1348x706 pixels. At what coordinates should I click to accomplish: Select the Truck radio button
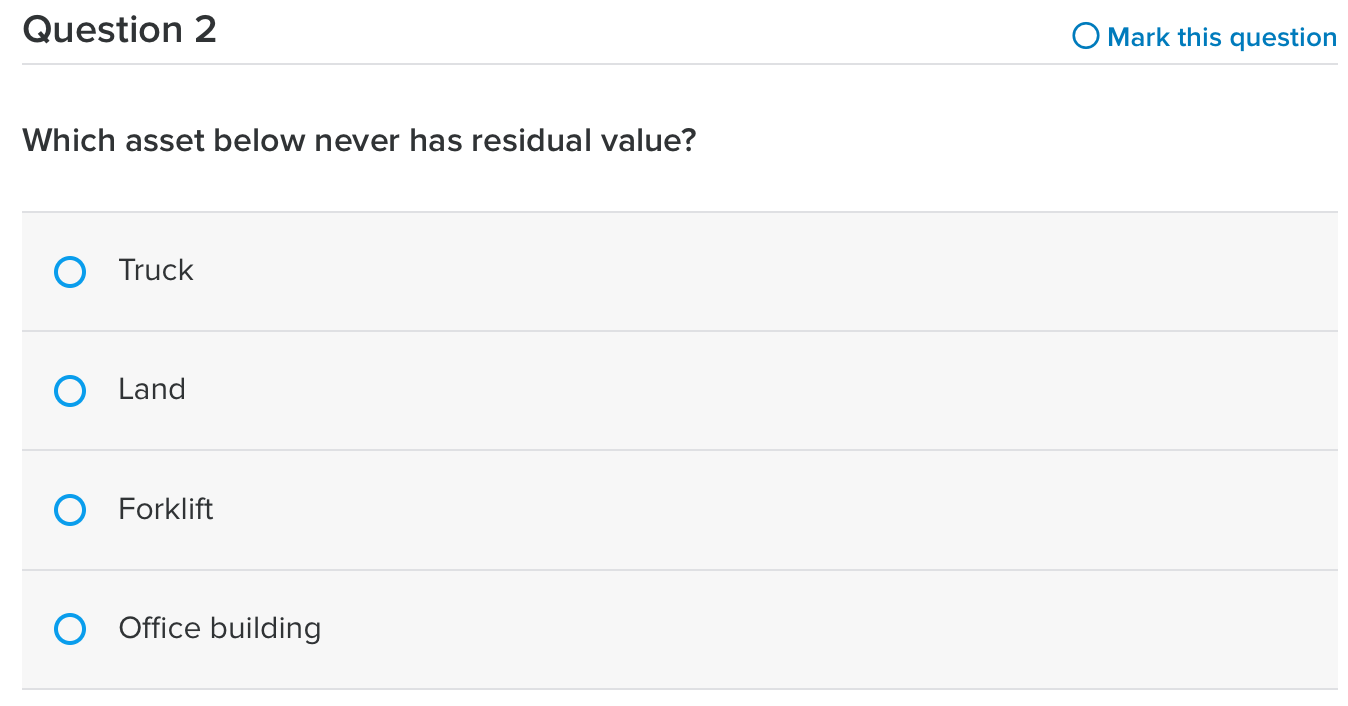pyautogui.click(x=69, y=271)
